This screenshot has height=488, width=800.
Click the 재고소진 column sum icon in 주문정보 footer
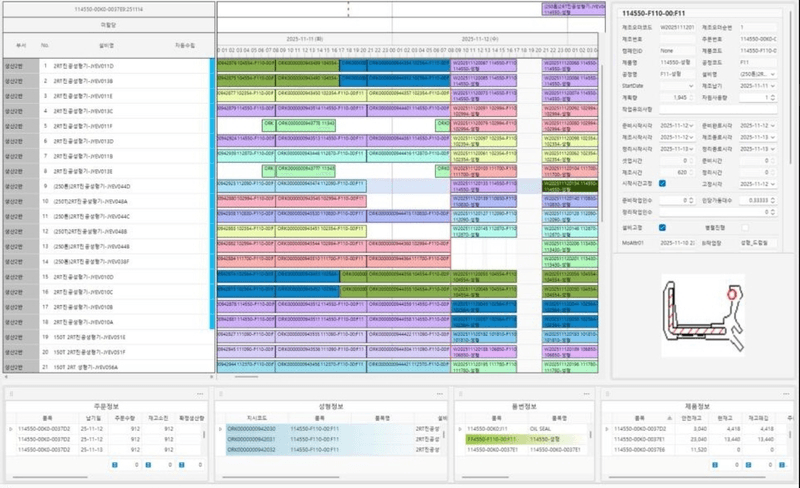[148, 465]
